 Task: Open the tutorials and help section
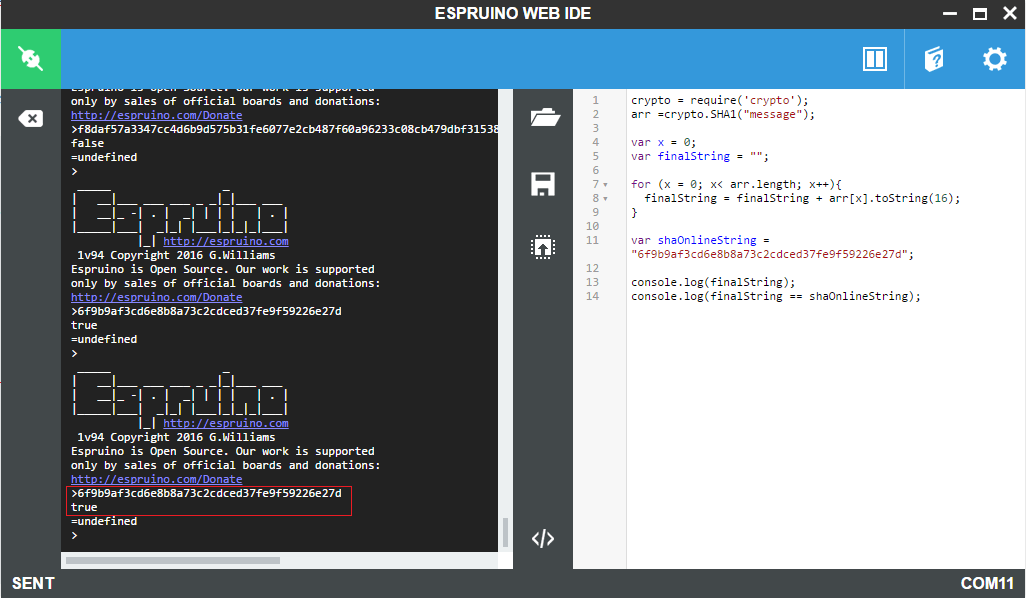tap(933, 58)
